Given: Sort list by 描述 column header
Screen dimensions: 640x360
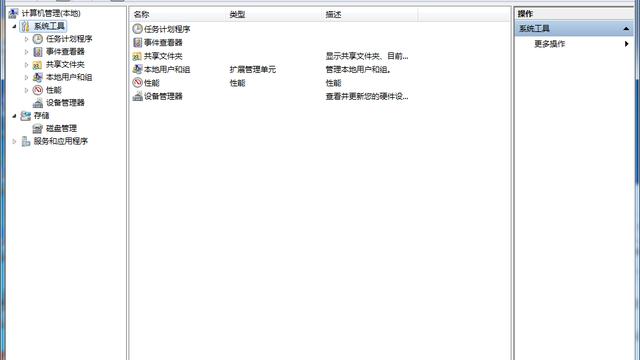Looking at the screenshot, I should point(370,15).
